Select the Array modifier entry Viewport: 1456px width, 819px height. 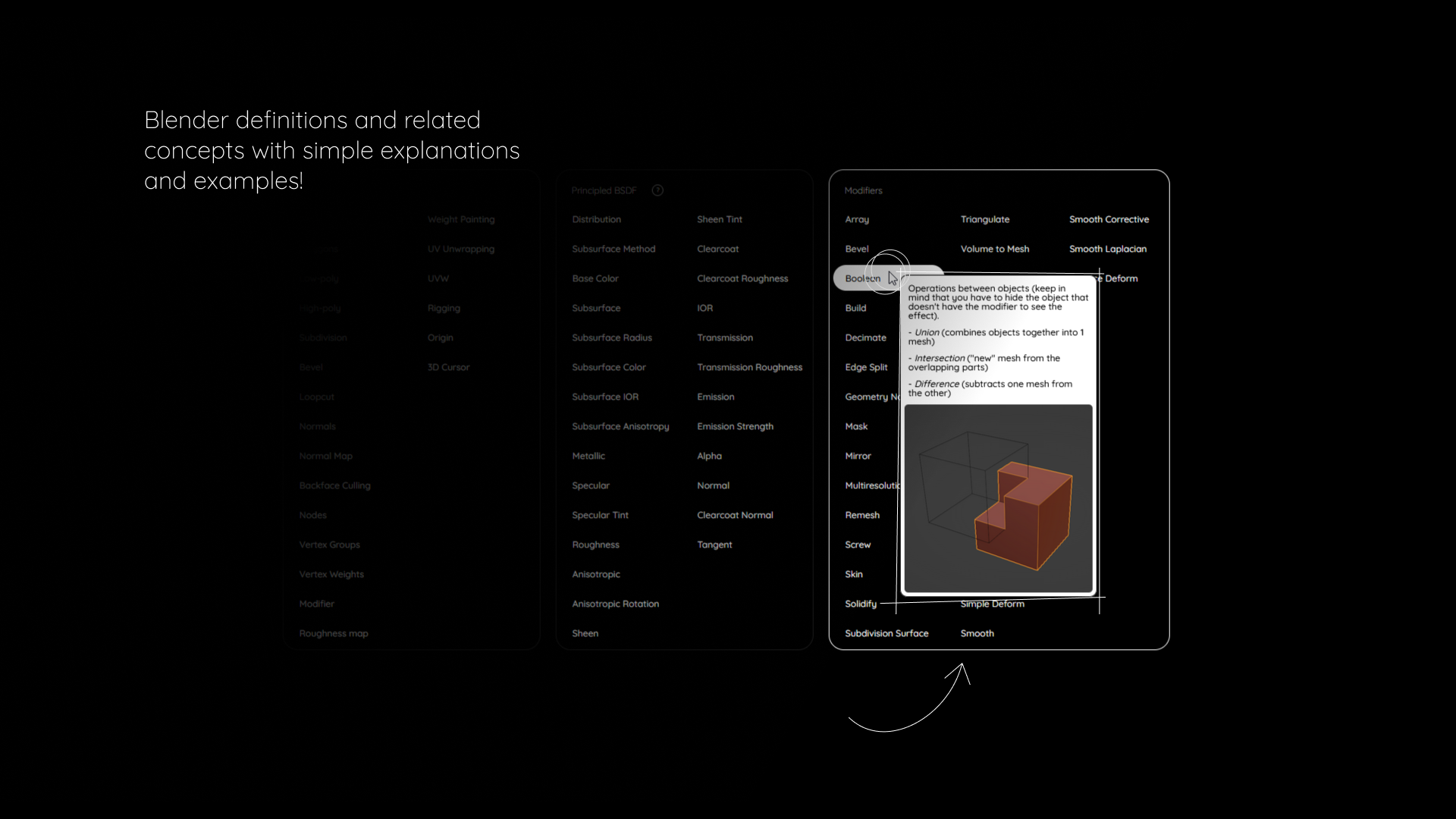(x=857, y=219)
